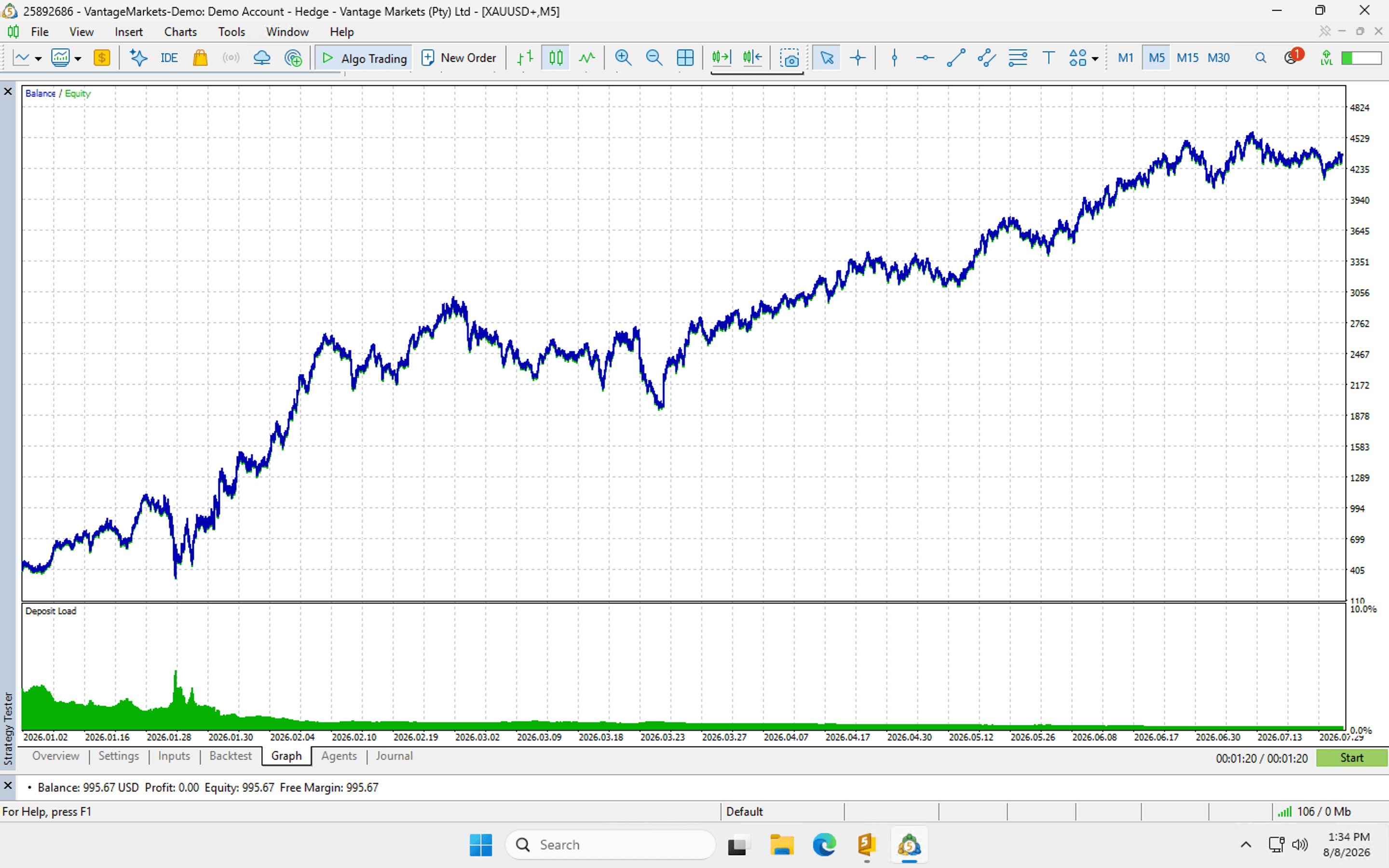Close the balance toolbox panel
1389x868 pixels.
(x=8, y=786)
